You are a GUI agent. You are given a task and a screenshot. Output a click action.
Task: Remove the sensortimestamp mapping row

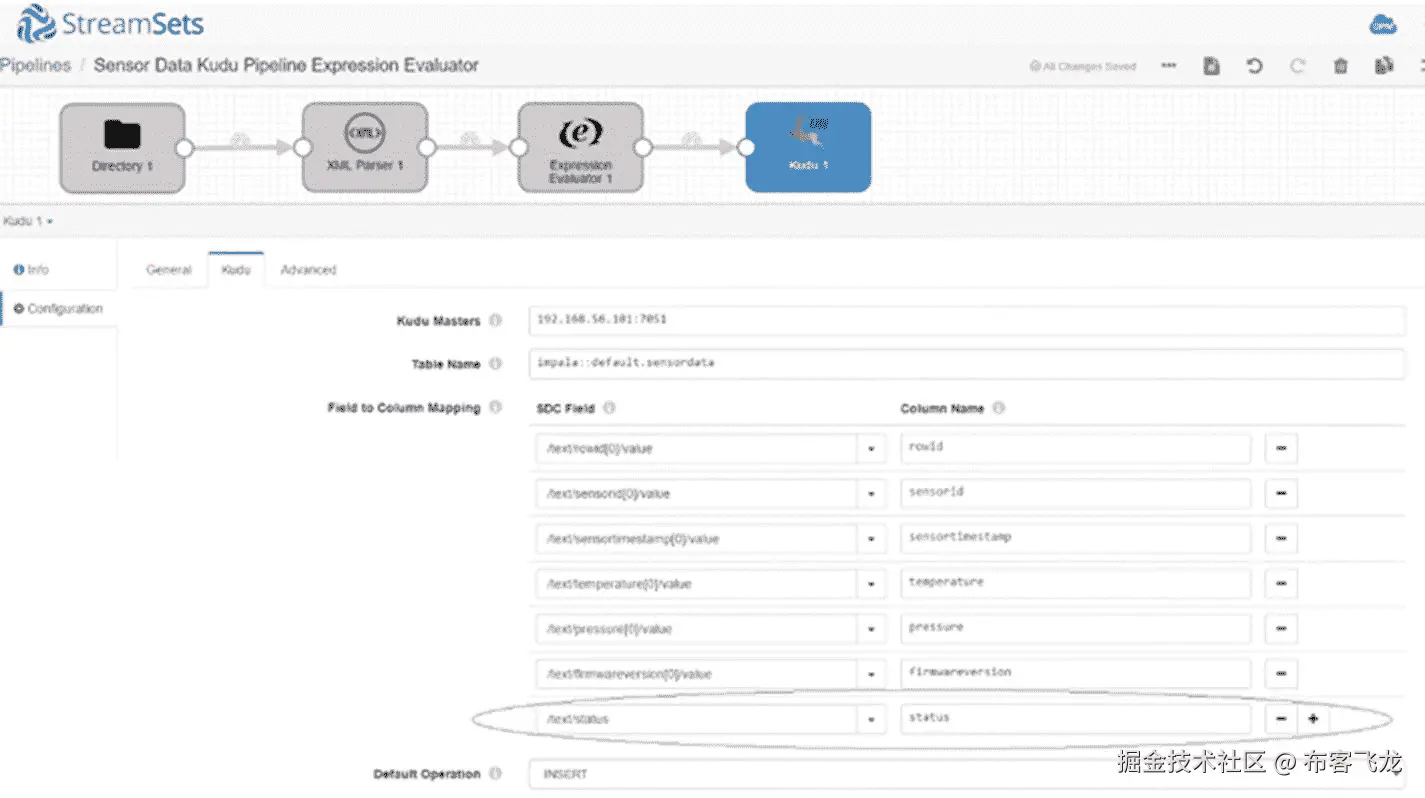(1281, 538)
